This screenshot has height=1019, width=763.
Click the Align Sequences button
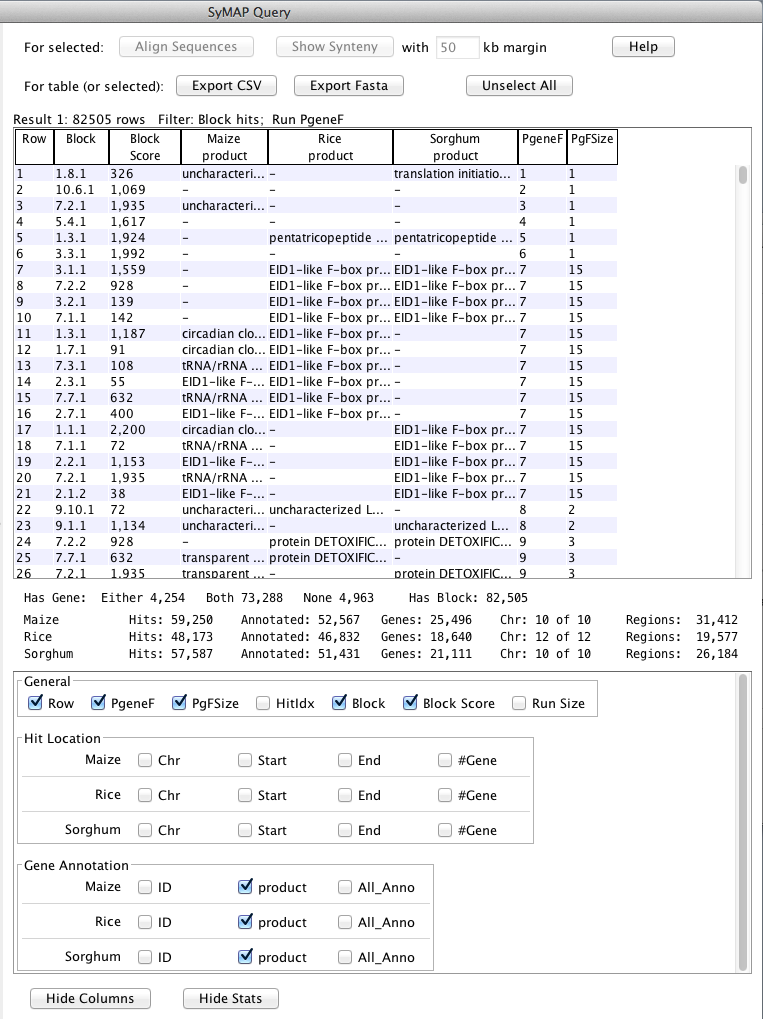(x=186, y=47)
